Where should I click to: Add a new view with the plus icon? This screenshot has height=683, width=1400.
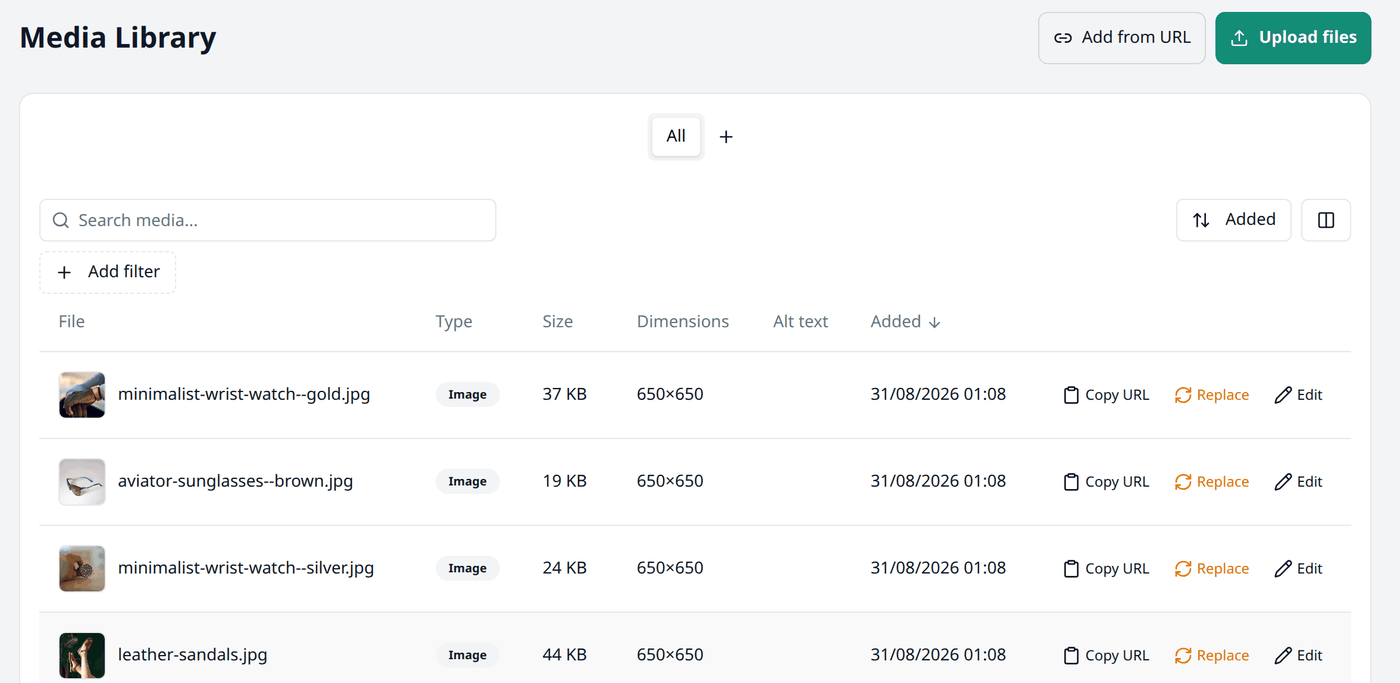(727, 137)
